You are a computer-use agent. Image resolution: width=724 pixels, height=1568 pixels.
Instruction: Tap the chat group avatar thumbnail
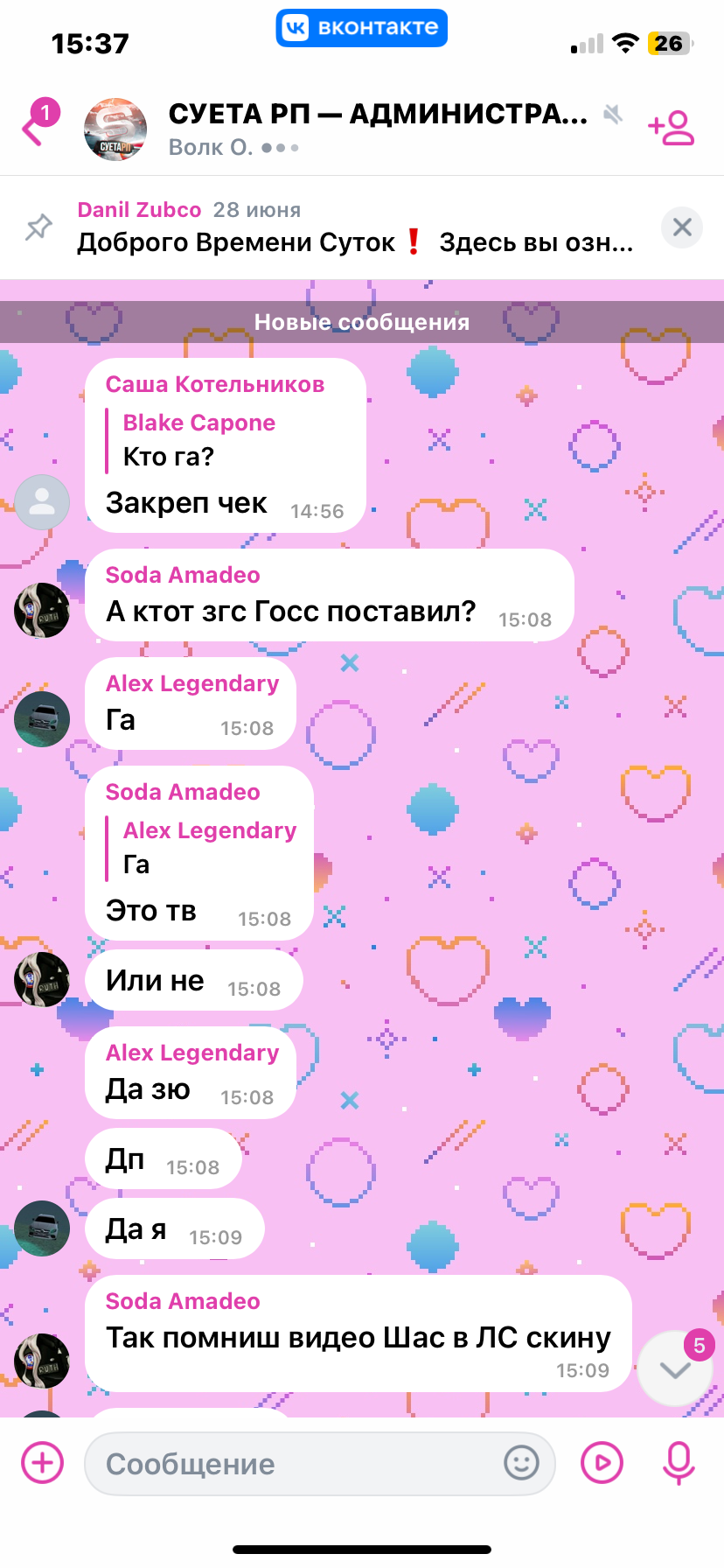(x=115, y=129)
